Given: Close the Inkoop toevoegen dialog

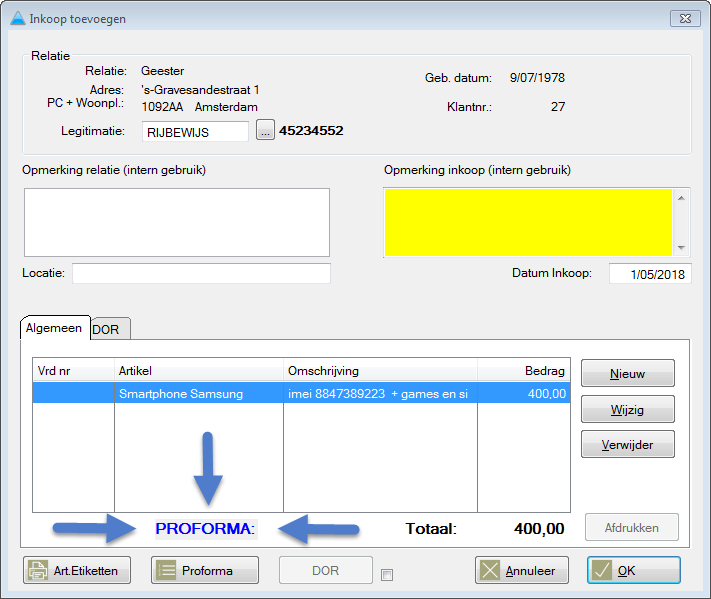Looking at the screenshot, I should pos(685,18).
